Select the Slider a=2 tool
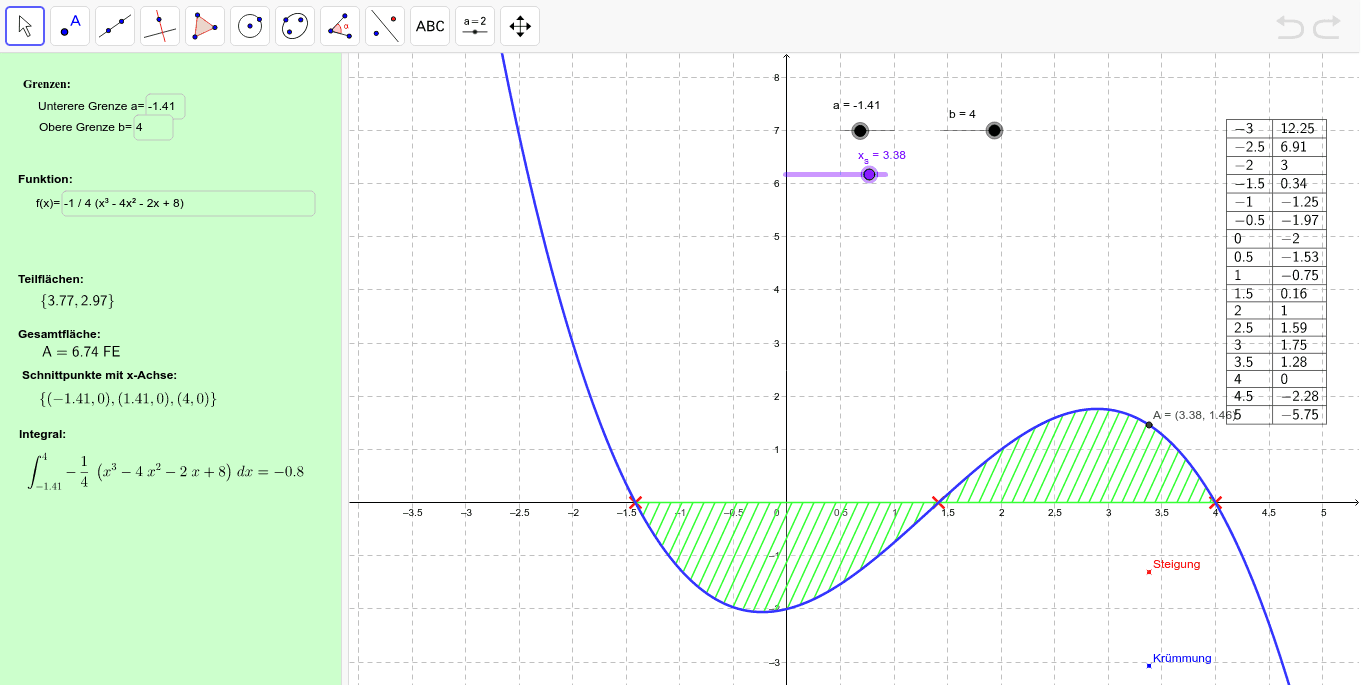The width and height of the screenshot is (1361, 687). pos(475,26)
